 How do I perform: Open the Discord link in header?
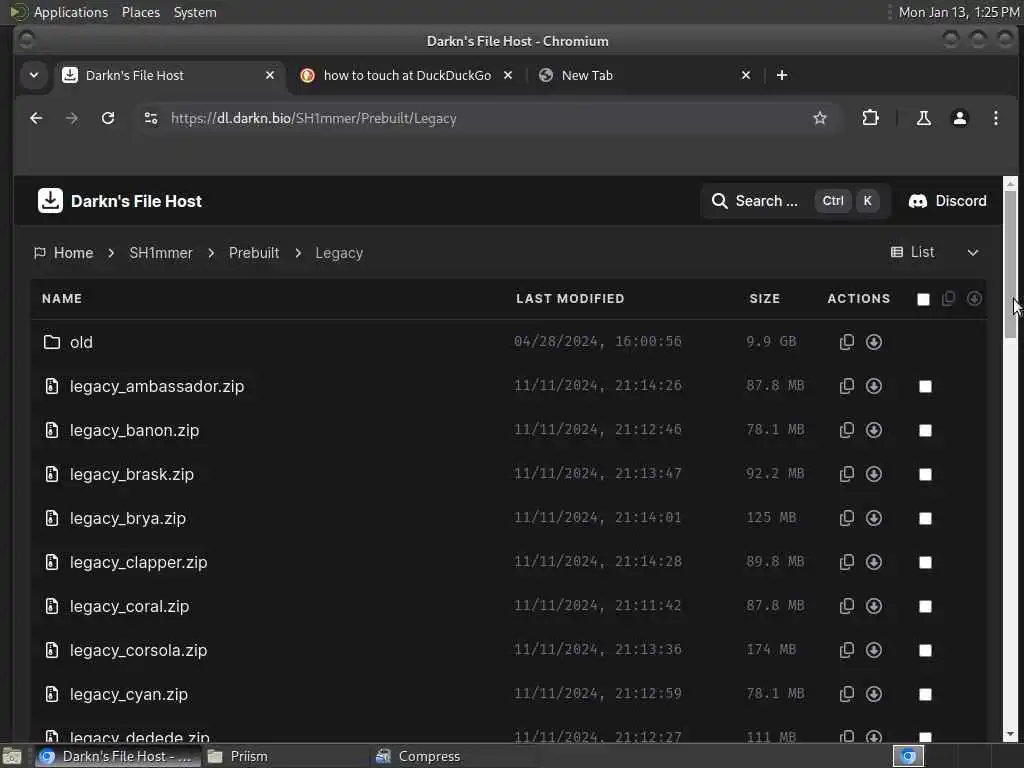click(x=947, y=200)
